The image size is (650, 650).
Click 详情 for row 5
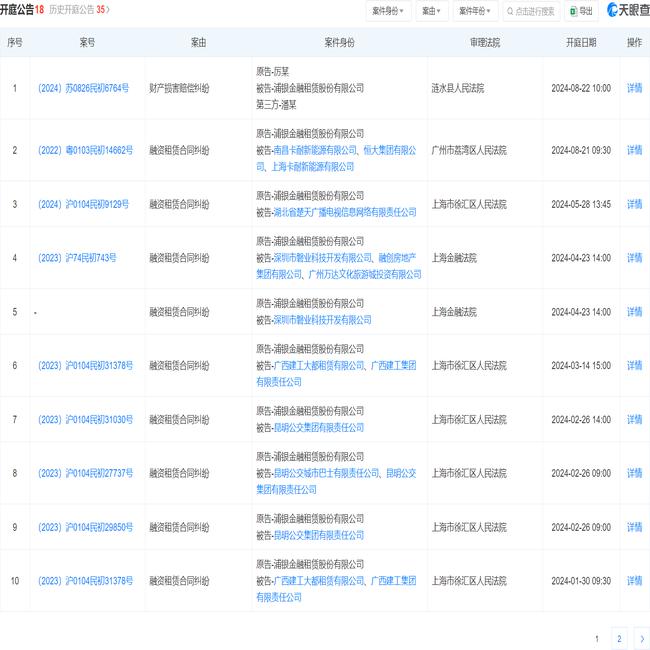pyautogui.click(x=634, y=312)
